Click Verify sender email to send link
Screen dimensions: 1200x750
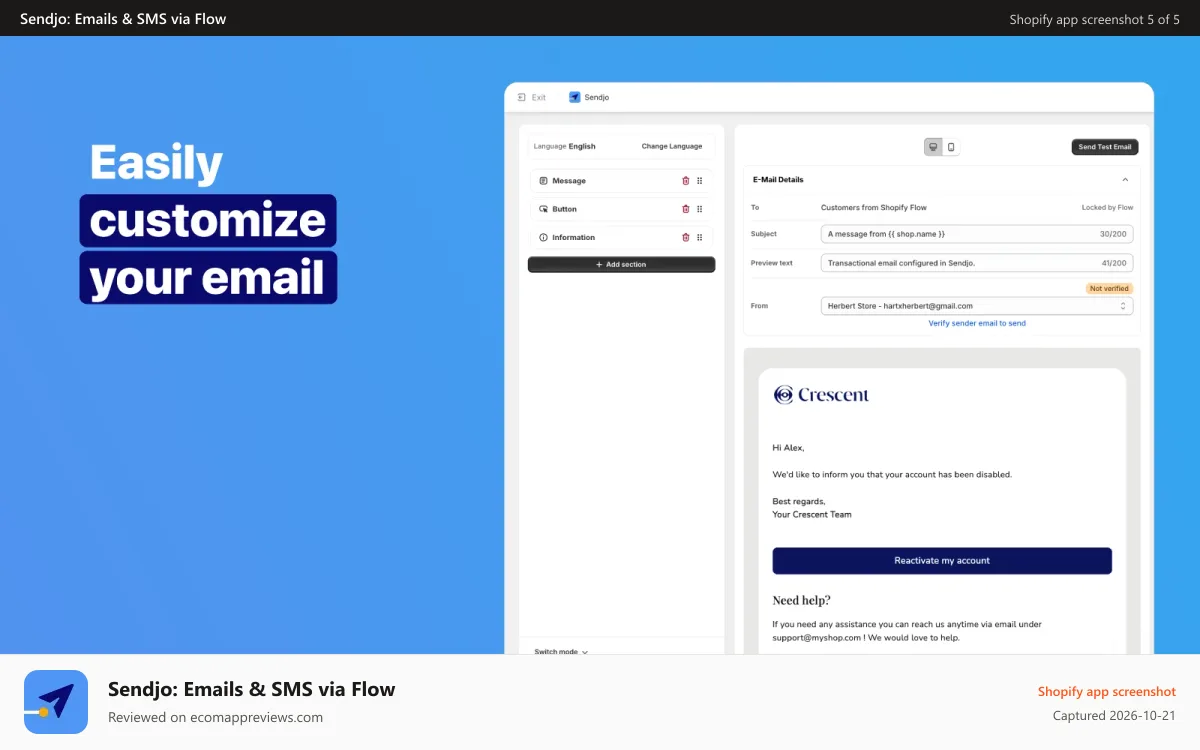pyautogui.click(x=977, y=323)
